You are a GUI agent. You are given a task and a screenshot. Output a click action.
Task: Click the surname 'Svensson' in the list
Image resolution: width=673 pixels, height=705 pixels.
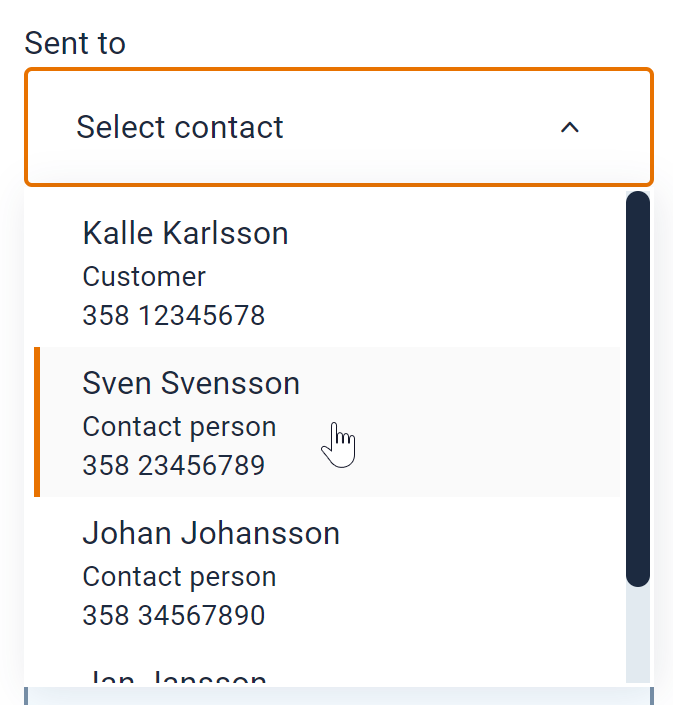(x=245, y=384)
